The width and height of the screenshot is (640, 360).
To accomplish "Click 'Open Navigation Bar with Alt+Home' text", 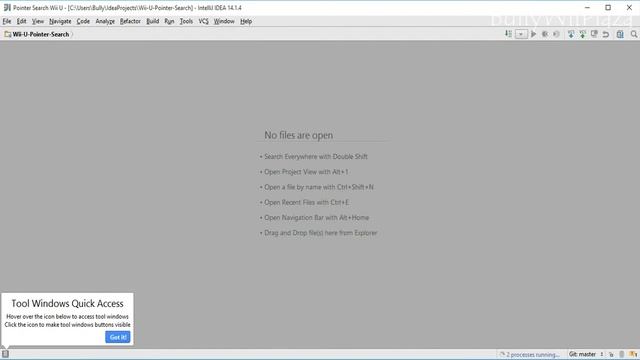I will (x=316, y=218).
